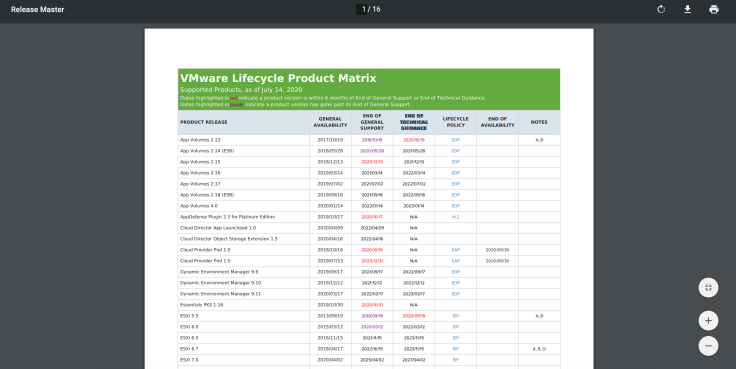Screen dimensions: 736x369
Task: Open EDP link for Dynamic Environment Manager 9.9
Action: click(x=455, y=272)
